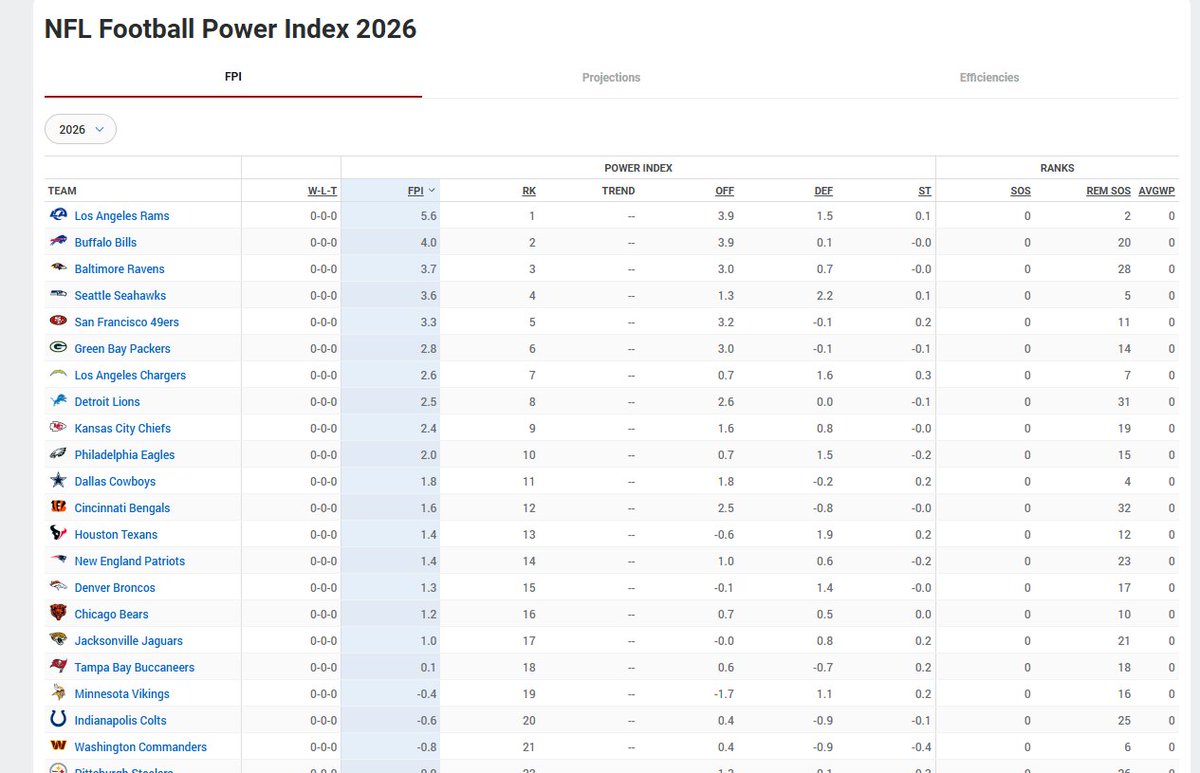Click the Detroit Lions team logo

point(58,401)
